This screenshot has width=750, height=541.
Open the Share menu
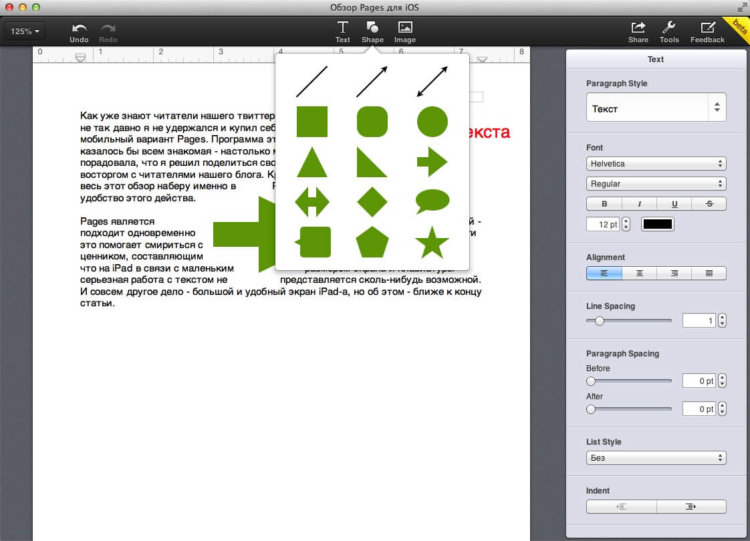tap(639, 32)
